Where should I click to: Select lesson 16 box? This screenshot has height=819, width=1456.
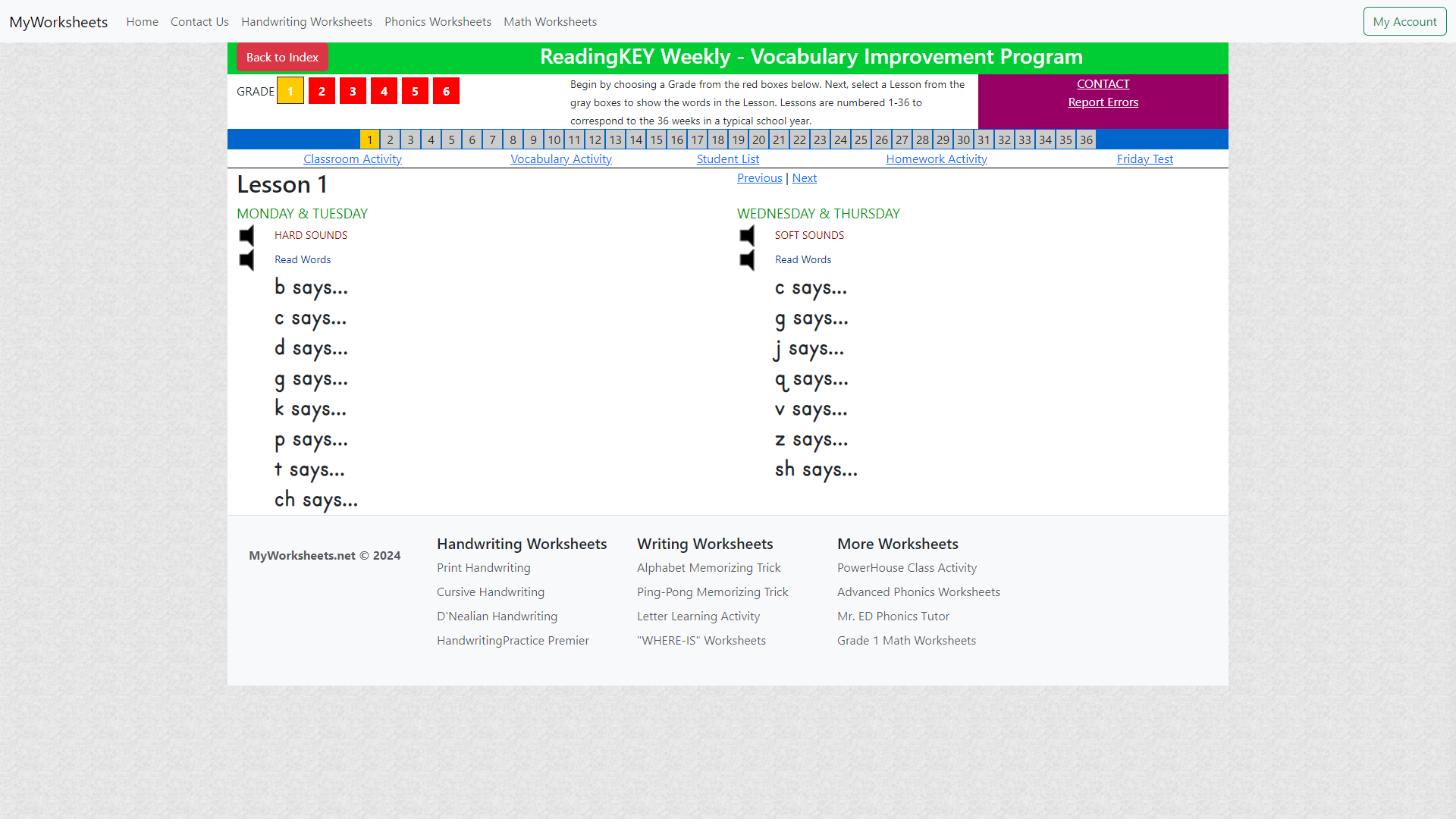(x=677, y=140)
